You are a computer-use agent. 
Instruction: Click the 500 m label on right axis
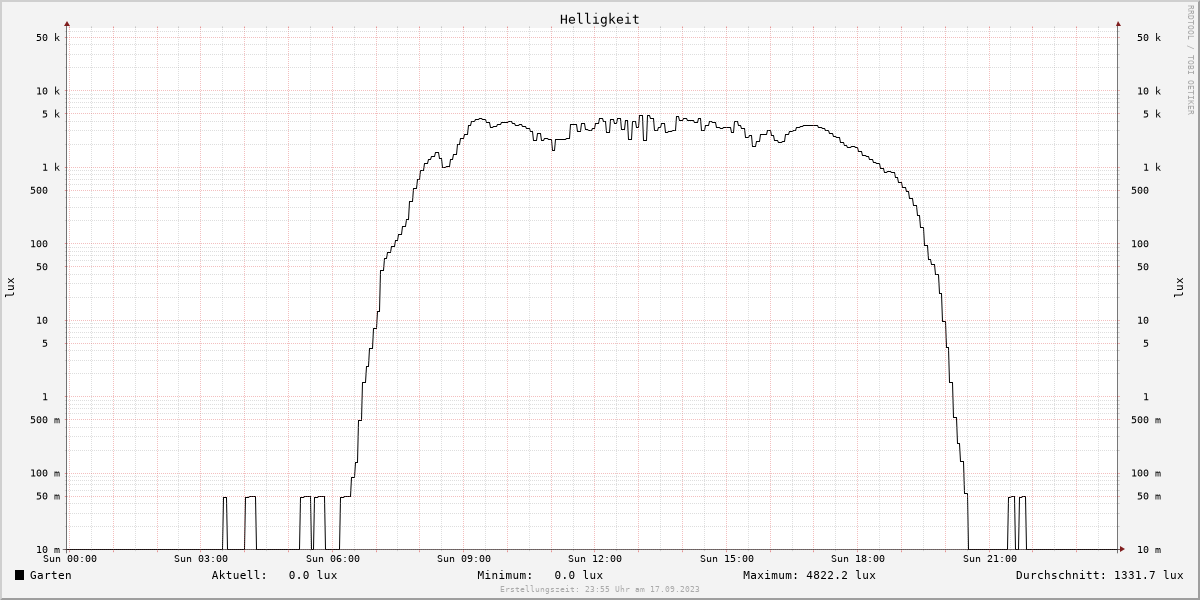1146,420
